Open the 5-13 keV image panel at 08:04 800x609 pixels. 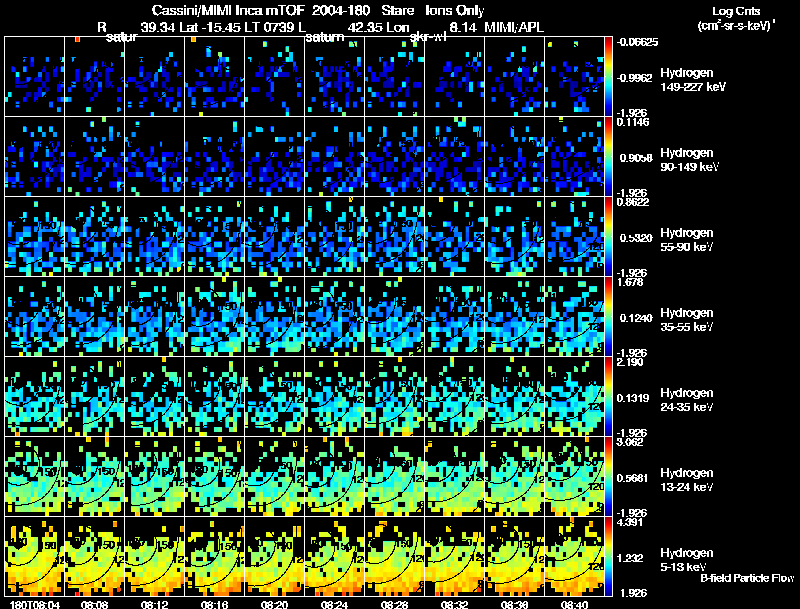(35, 556)
